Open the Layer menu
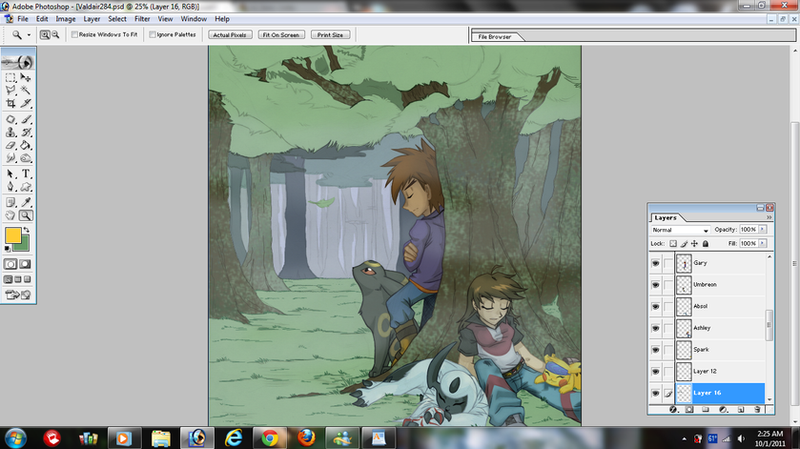Viewport: 800px width, 449px height. [92, 19]
